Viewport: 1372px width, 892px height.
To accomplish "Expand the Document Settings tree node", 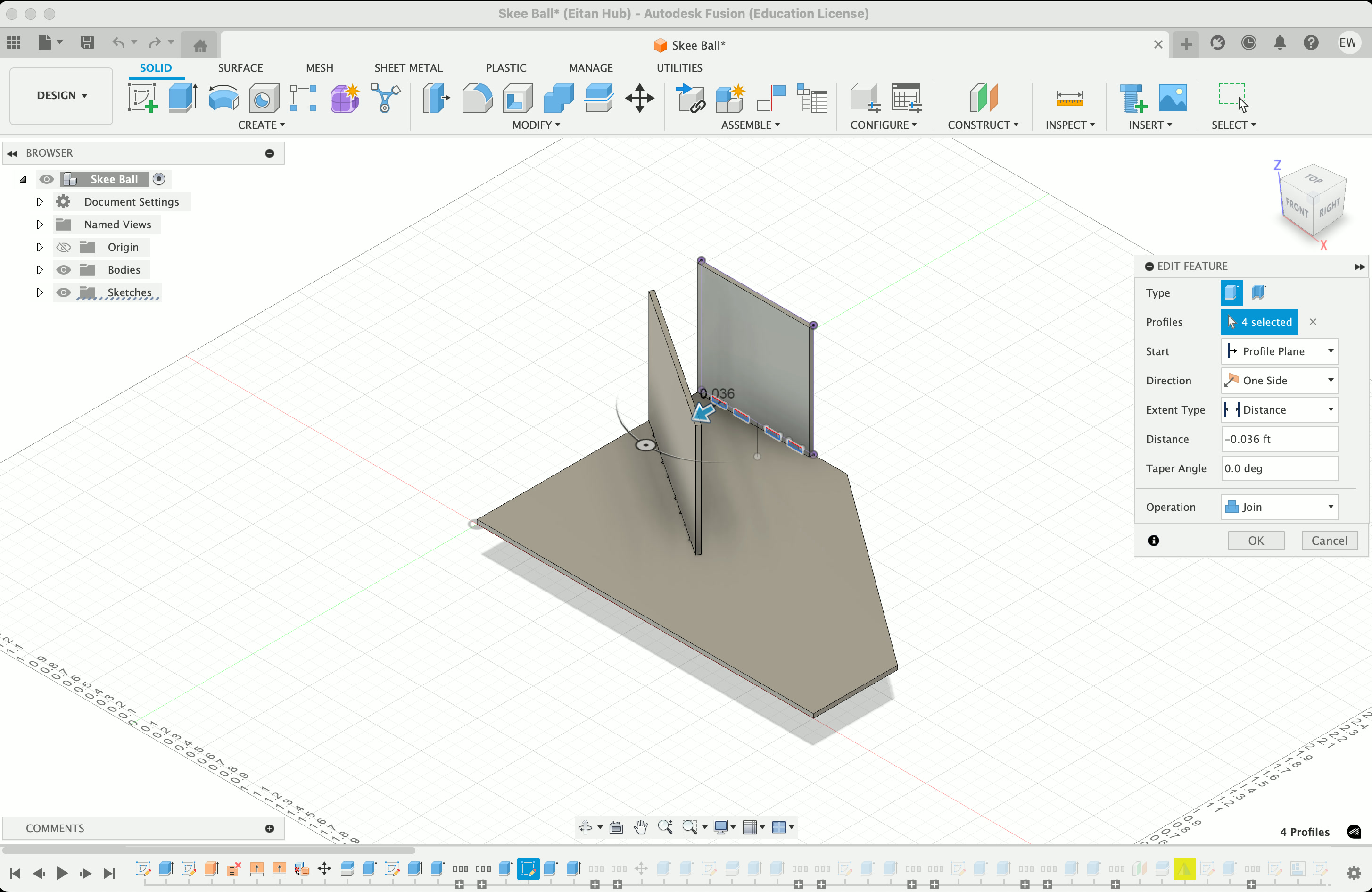I will tap(40, 202).
